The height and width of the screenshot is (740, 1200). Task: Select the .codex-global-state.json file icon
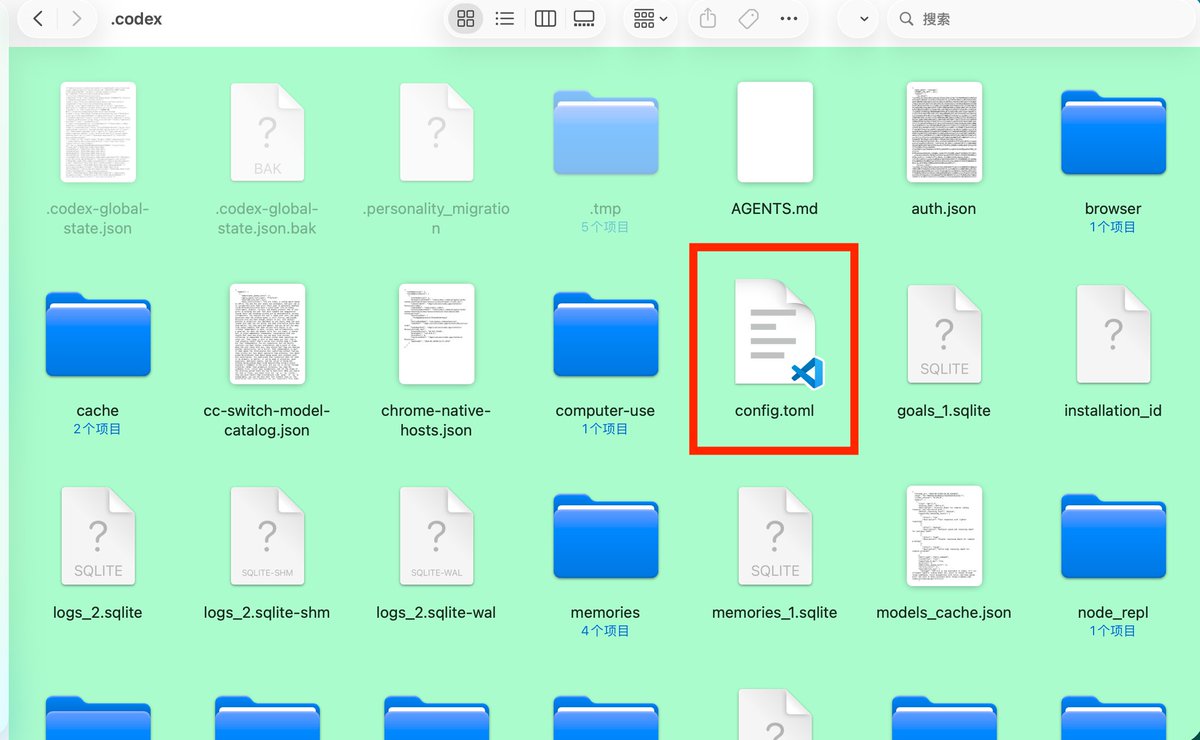(98, 132)
